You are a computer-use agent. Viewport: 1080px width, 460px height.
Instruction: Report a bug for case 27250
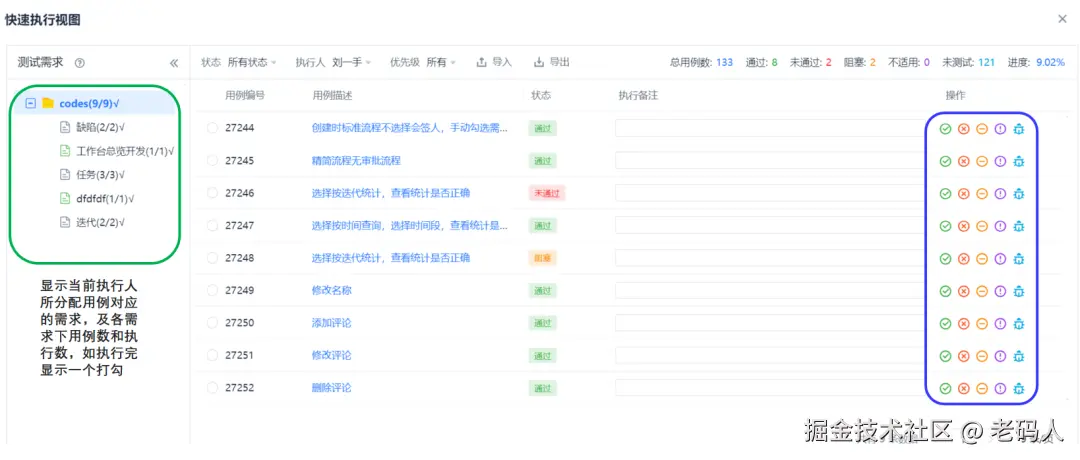(x=1019, y=323)
